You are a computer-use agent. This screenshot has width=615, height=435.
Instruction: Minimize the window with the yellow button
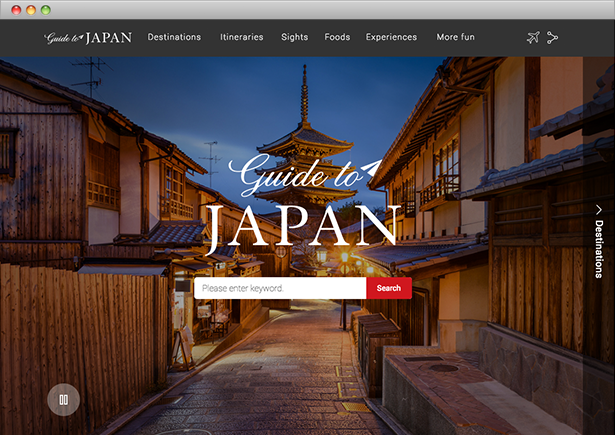(31, 10)
